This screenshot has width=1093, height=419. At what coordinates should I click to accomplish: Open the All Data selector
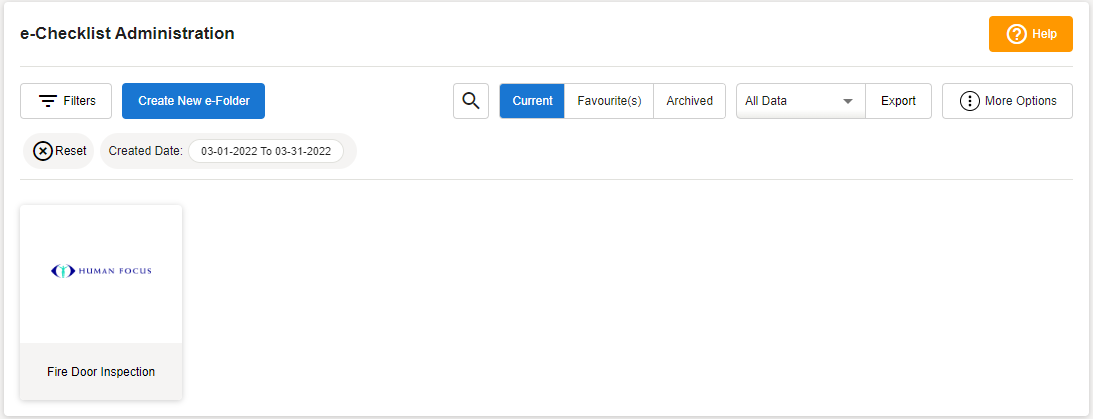pyautogui.click(x=790, y=101)
